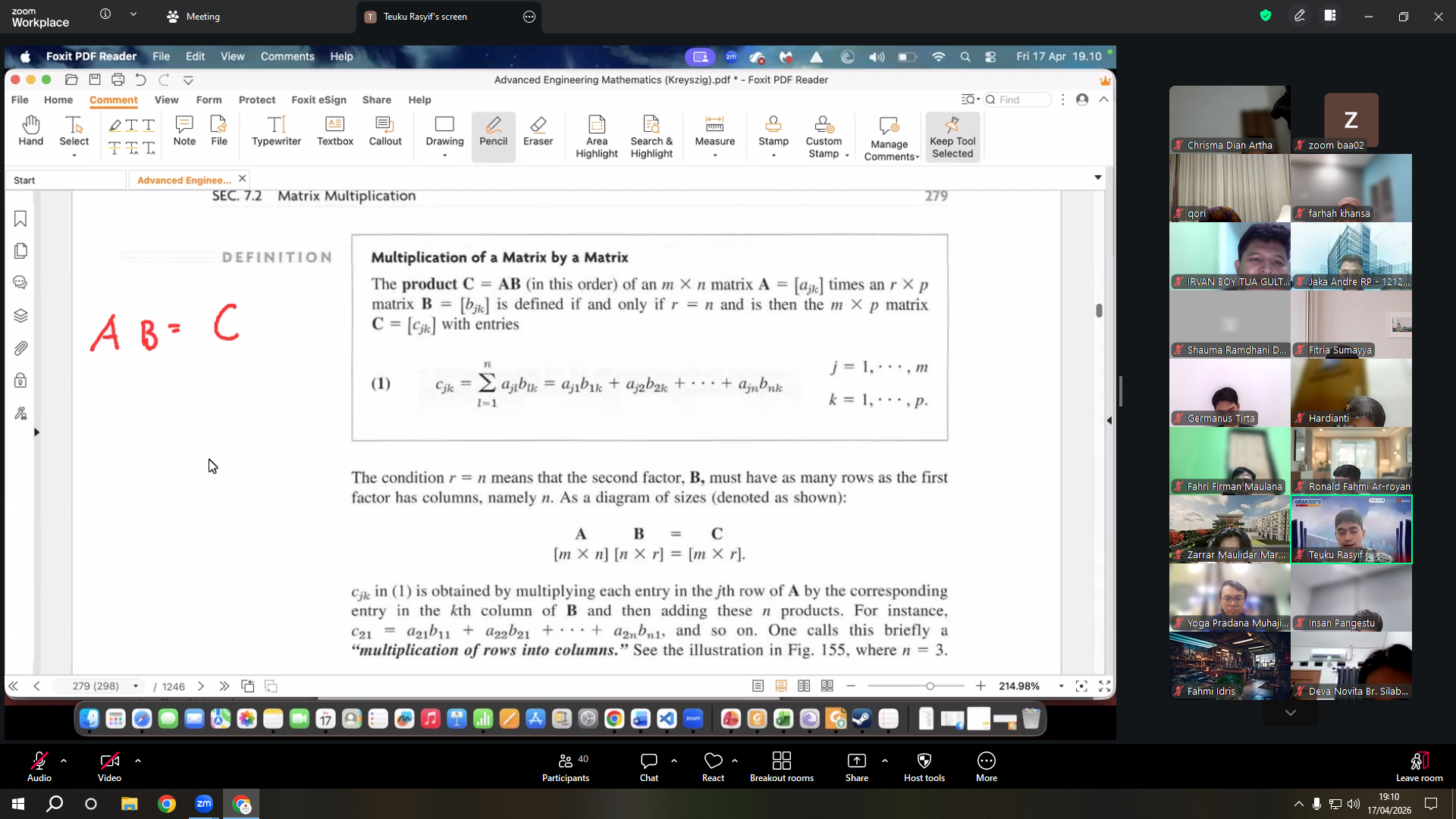1456x819 pixels.
Task: Toggle Zoom annotation pencil at top
Action: click(1300, 16)
